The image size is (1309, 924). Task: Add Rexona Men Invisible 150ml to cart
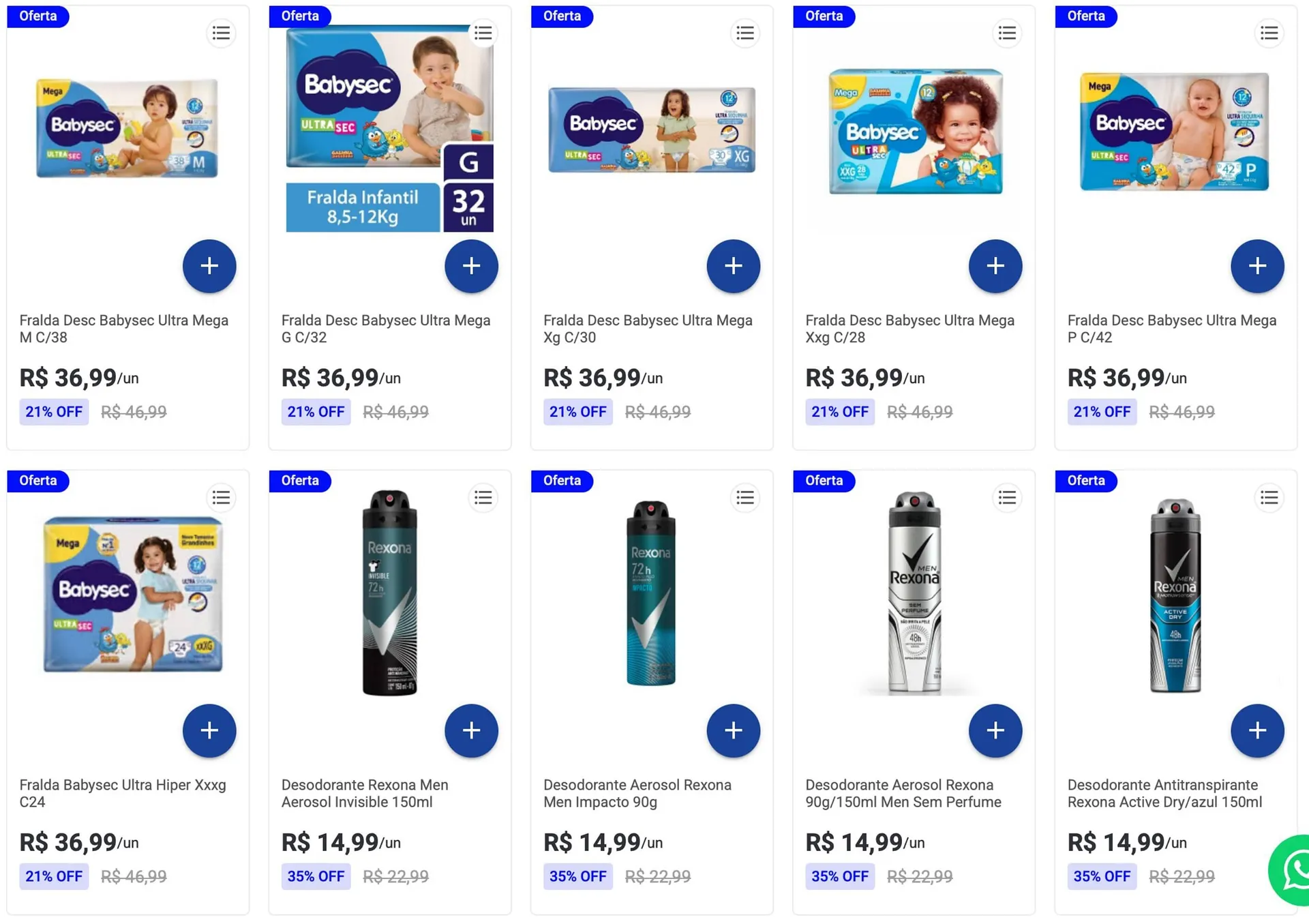[471, 730]
